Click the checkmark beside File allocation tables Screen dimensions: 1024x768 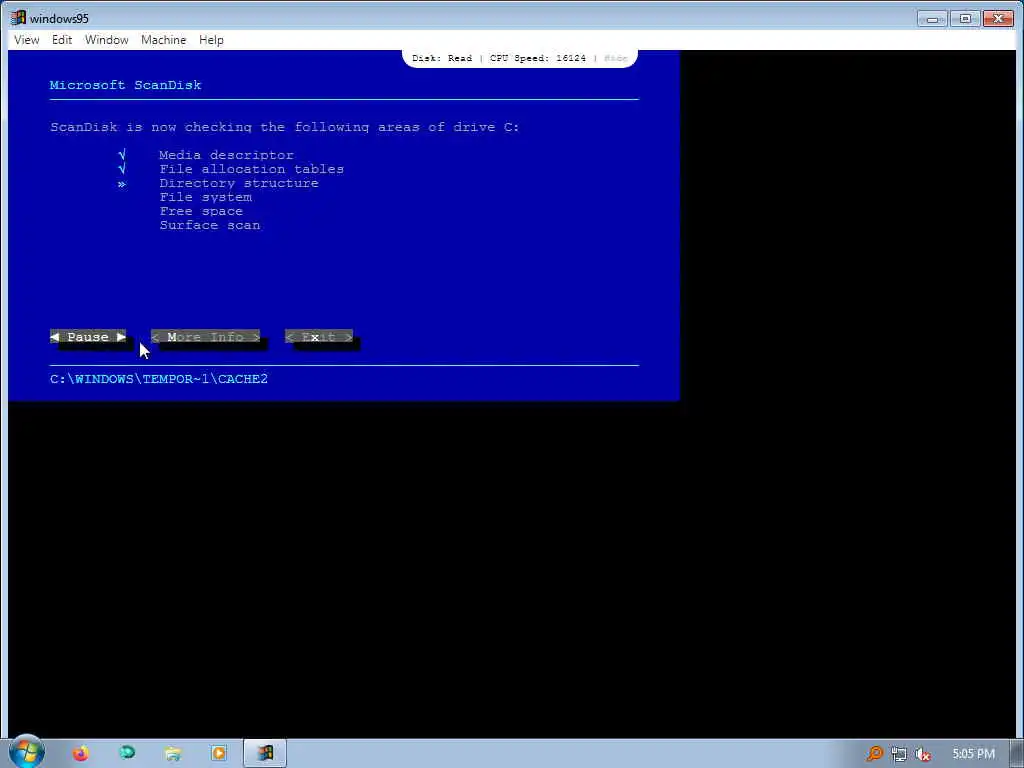tap(121, 168)
